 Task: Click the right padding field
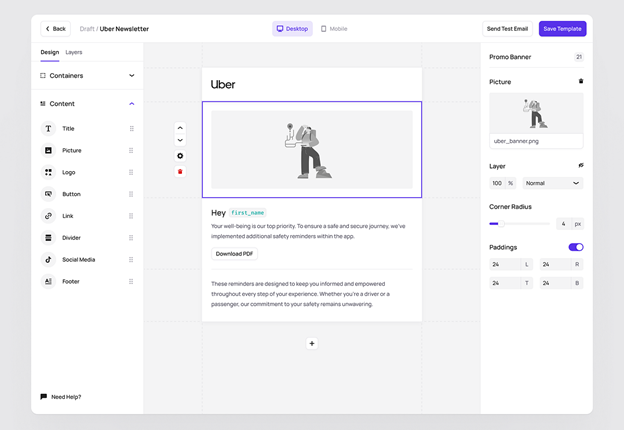tap(562, 264)
